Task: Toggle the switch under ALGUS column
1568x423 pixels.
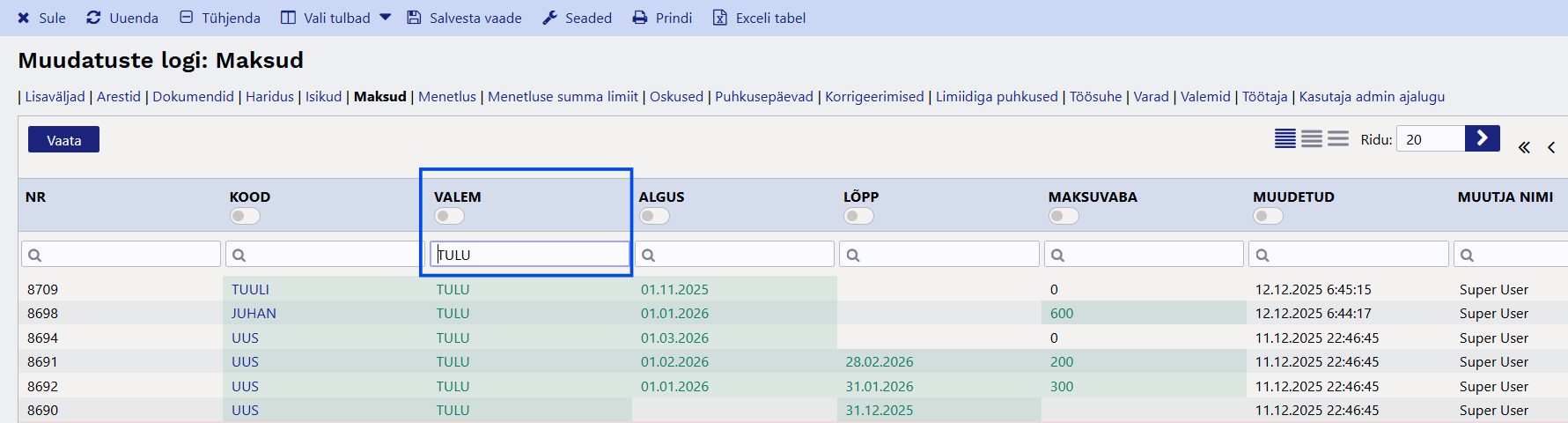Action: (654, 216)
